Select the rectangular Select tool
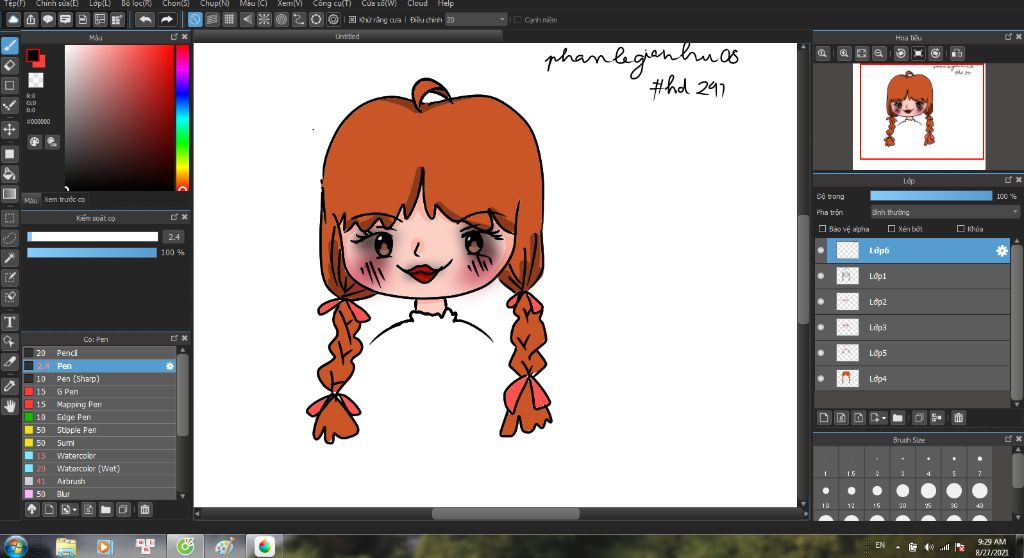Image resolution: width=1024 pixels, height=558 pixels. 10,218
